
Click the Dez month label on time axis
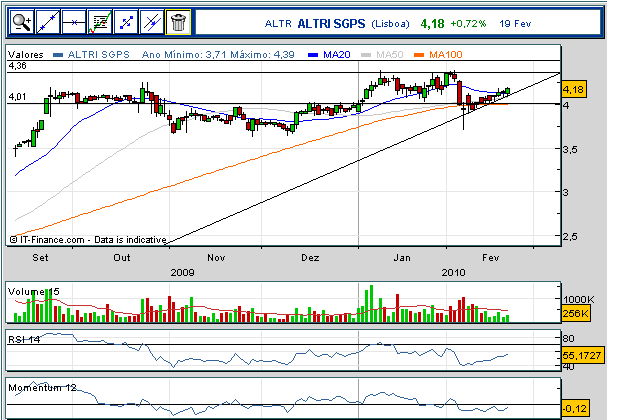tap(310, 258)
